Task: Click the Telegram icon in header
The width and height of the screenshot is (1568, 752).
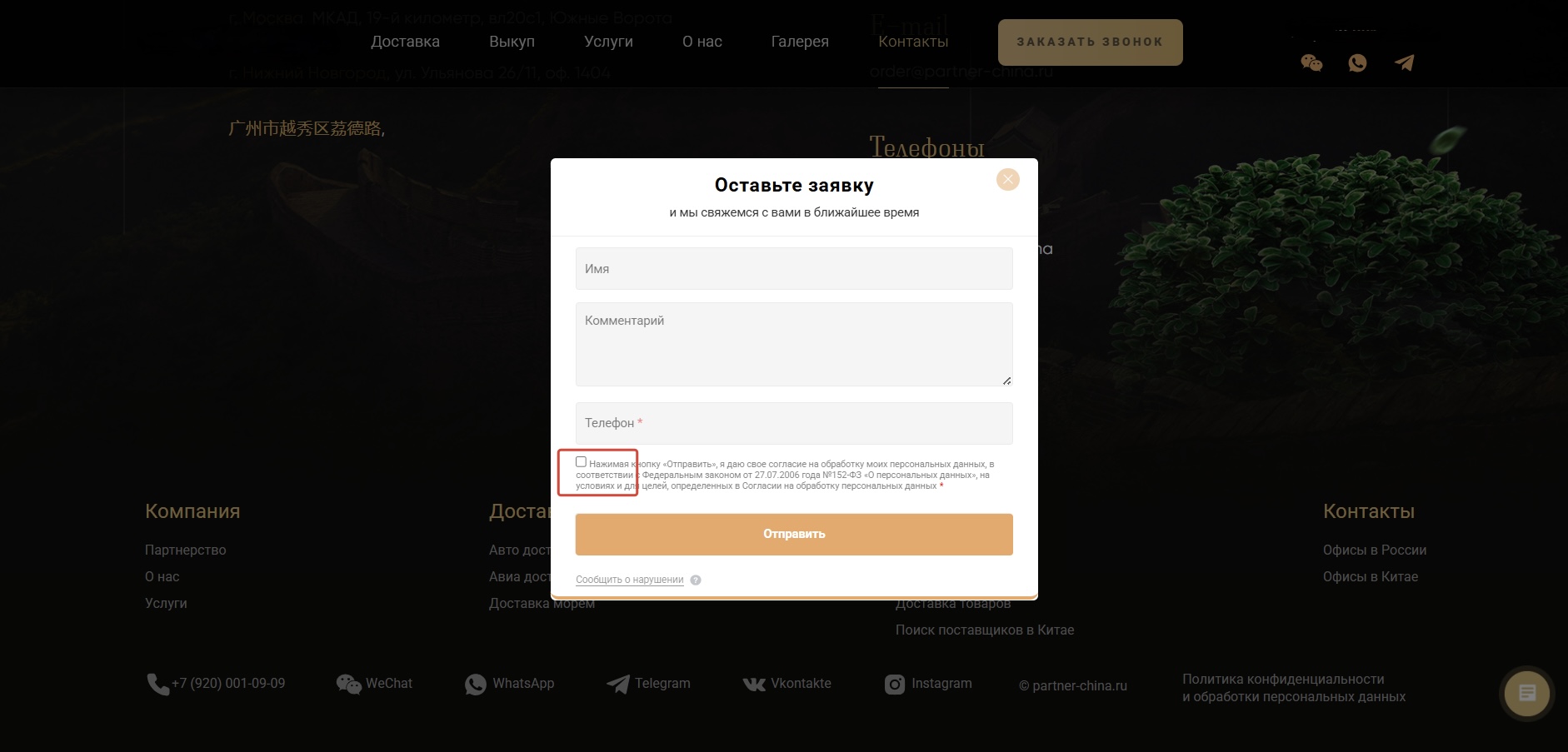Action: pyautogui.click(x=1404, y=62)
